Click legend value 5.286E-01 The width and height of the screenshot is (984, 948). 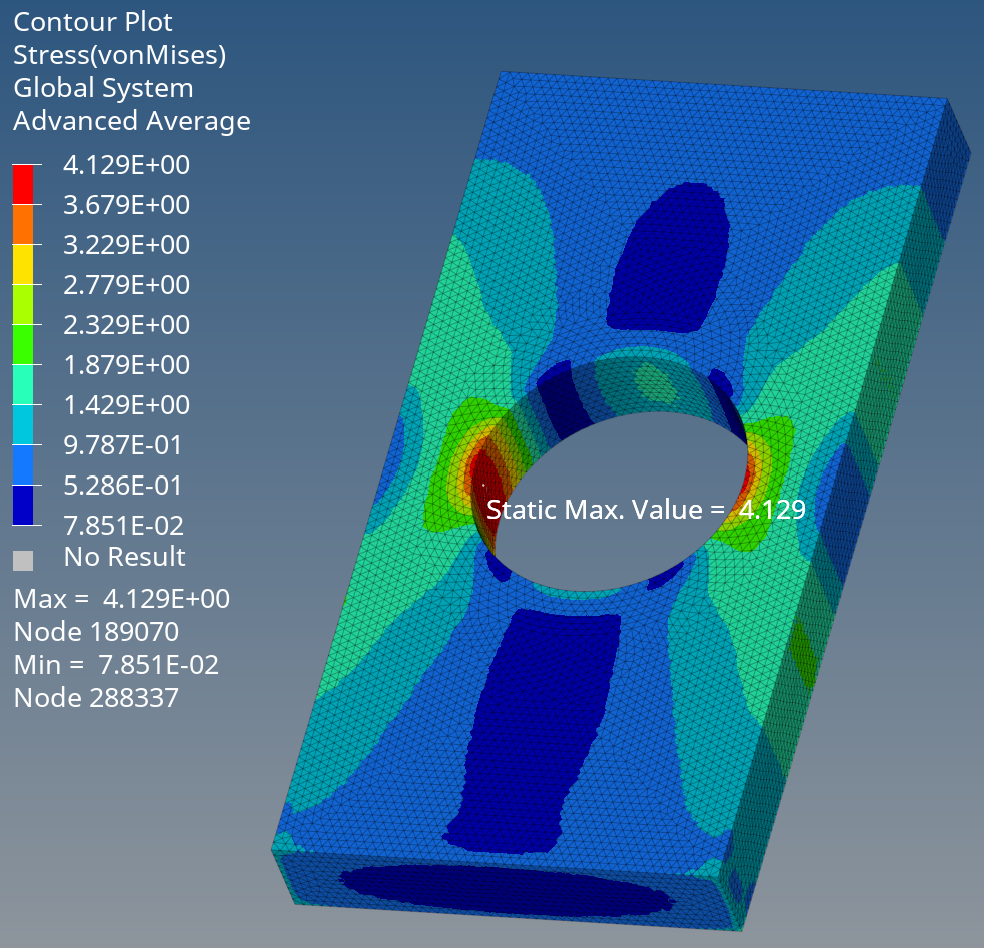click(122, 486)
